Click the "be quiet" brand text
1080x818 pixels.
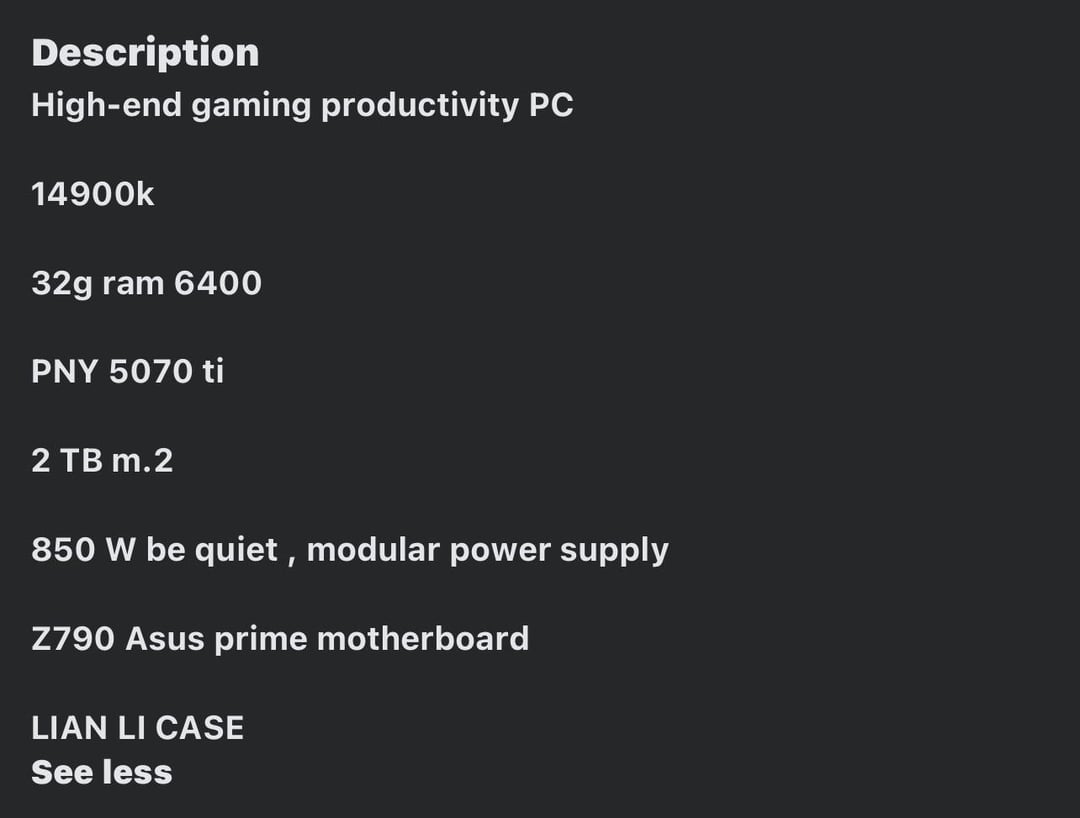(x=211, y=549)
